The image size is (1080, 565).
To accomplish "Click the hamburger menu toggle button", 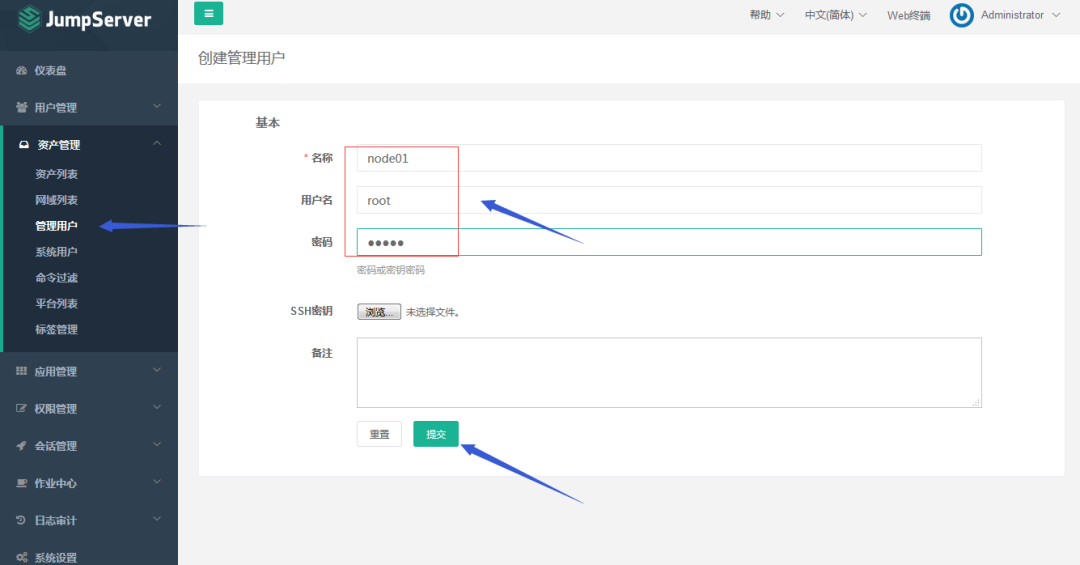I will [x=208, y=13].
